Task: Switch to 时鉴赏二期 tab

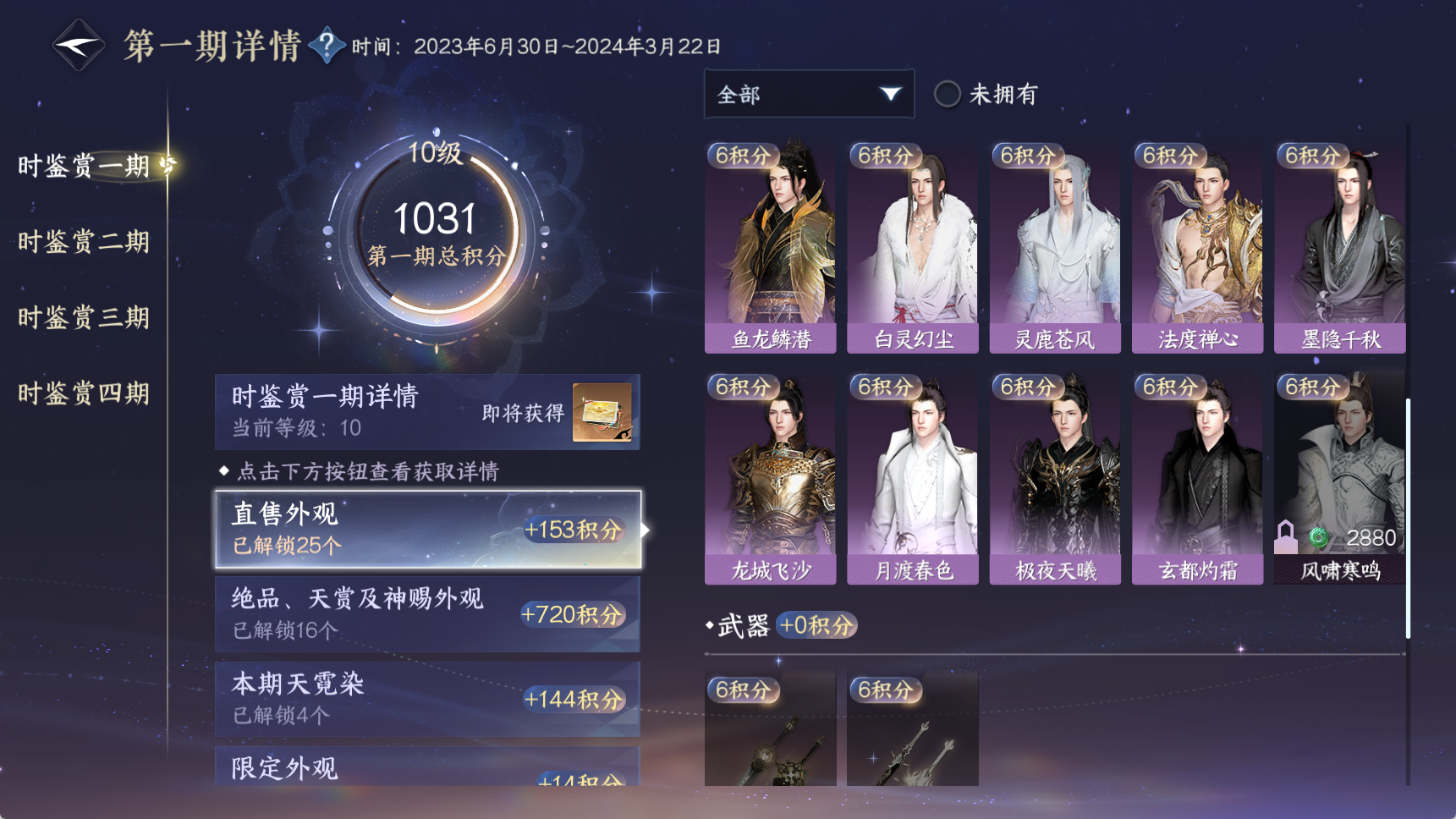Action: point(84,242)
